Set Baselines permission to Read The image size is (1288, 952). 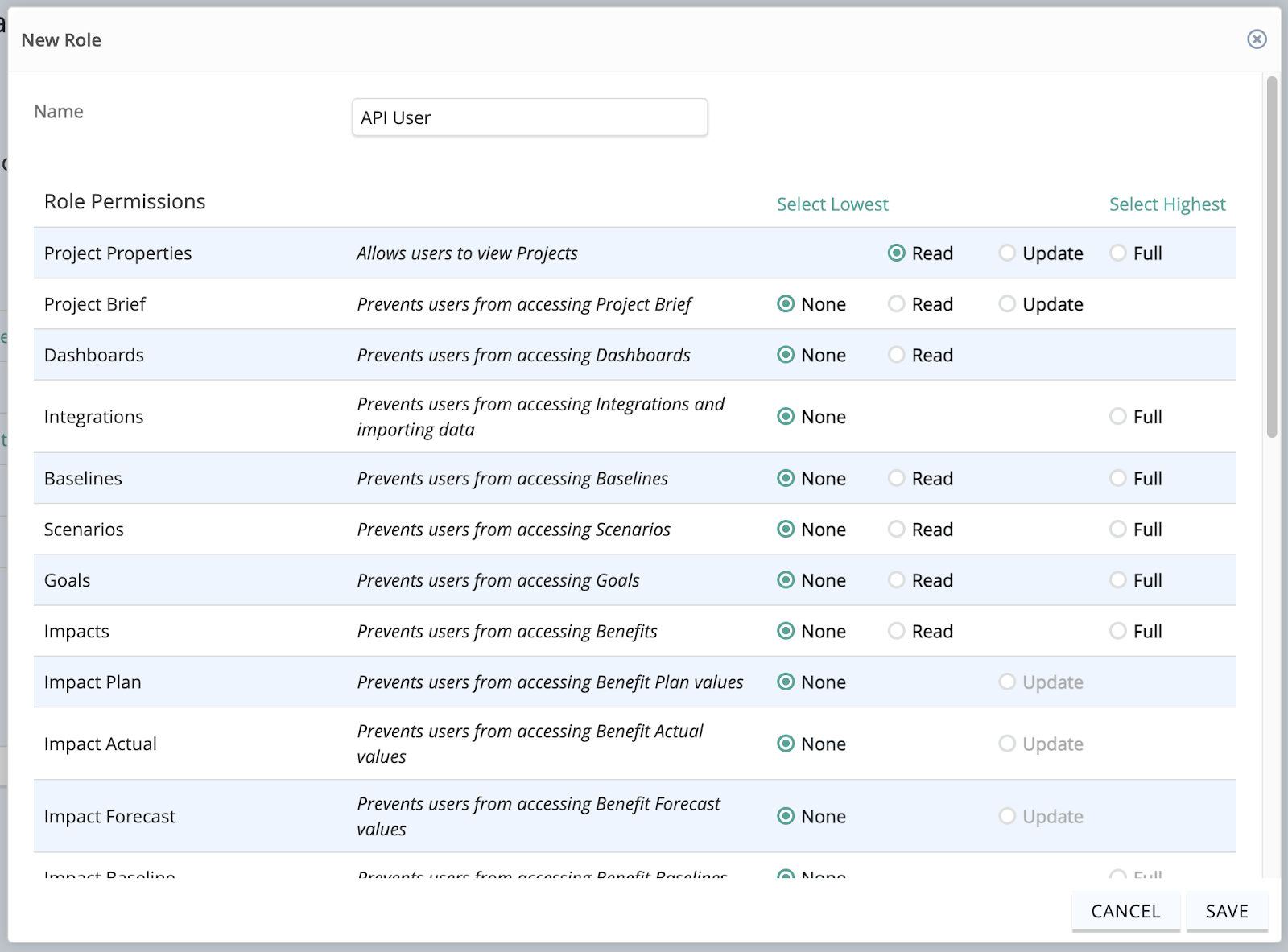[x=895, y=478]
